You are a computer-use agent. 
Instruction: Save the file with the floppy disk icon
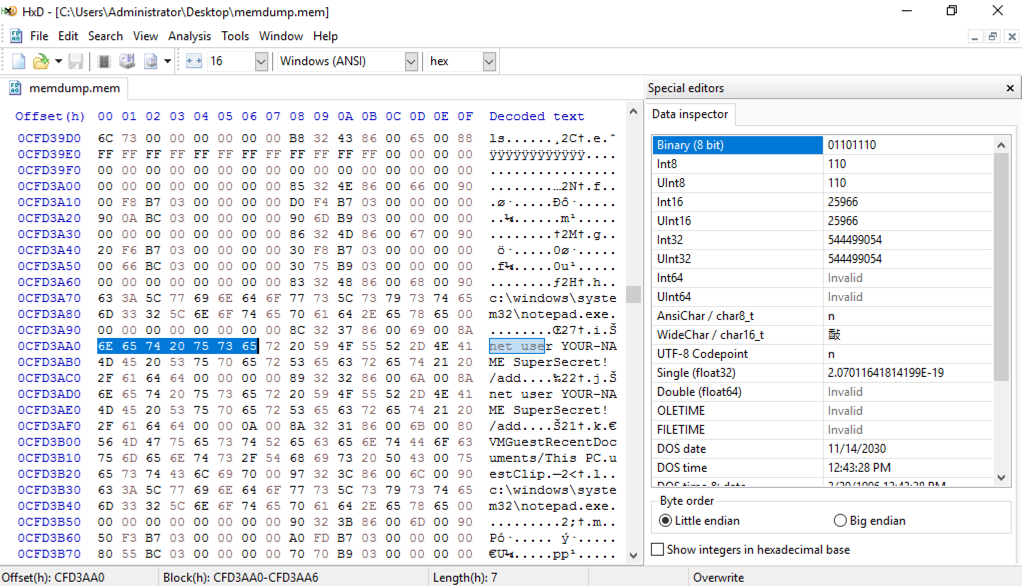tap(76, 61)
